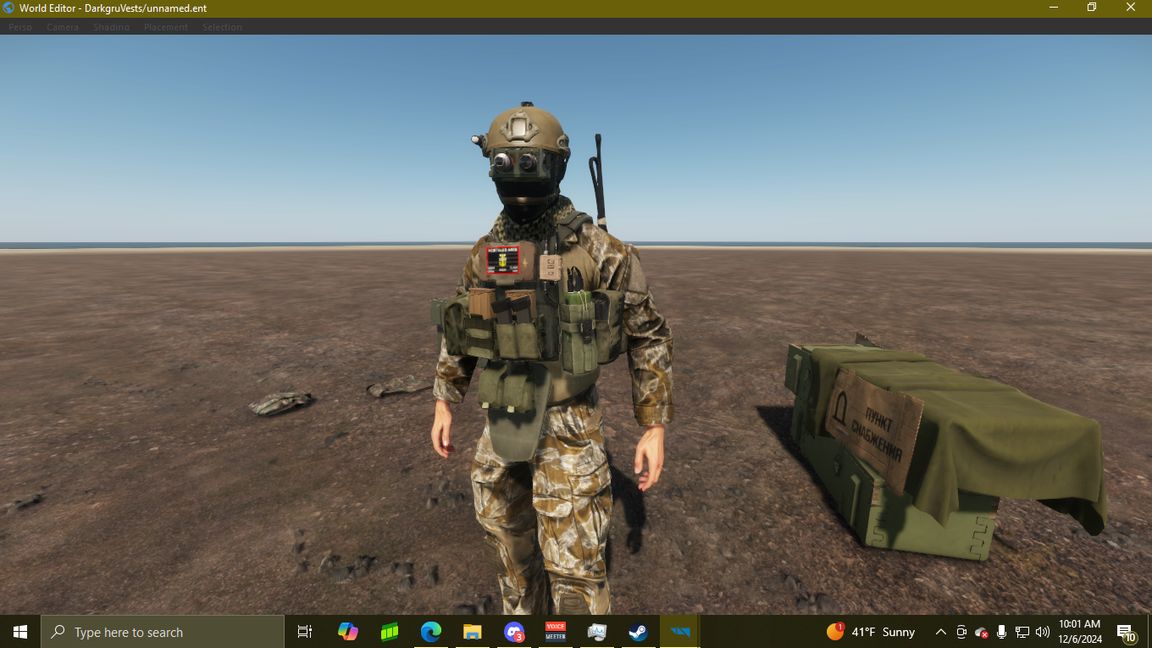Expand the hidden icons chevron in tray
This screenshot has height=648, width=1152.
(x=941, y=631)
